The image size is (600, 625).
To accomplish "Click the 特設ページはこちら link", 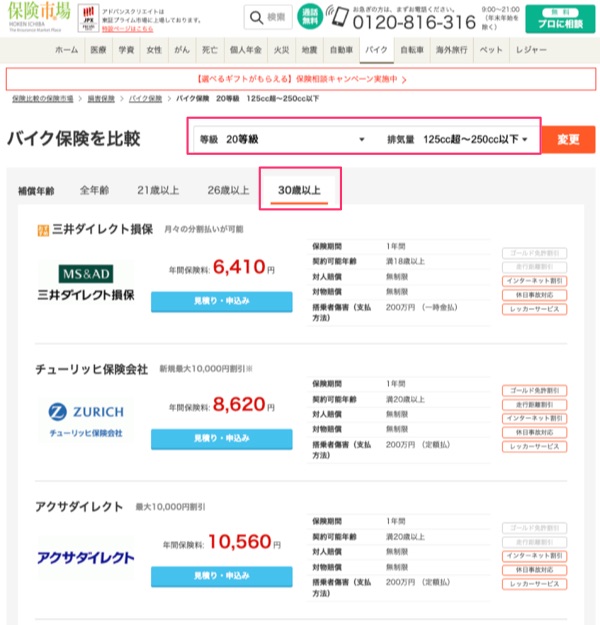I will pyautogui.click(x=127, y=29).
